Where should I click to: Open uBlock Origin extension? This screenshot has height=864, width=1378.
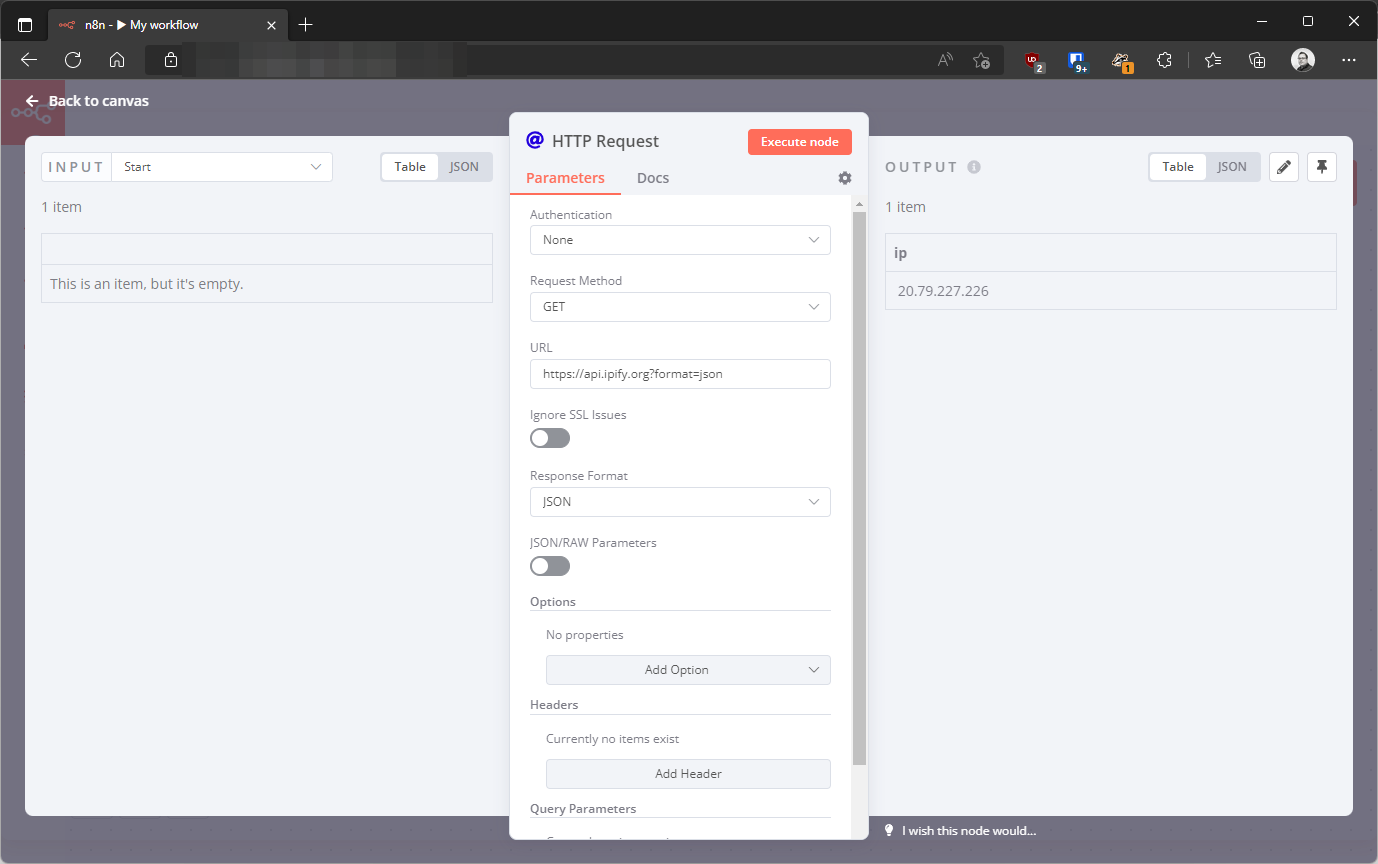pyautogui.click(x=1034, y=60)
